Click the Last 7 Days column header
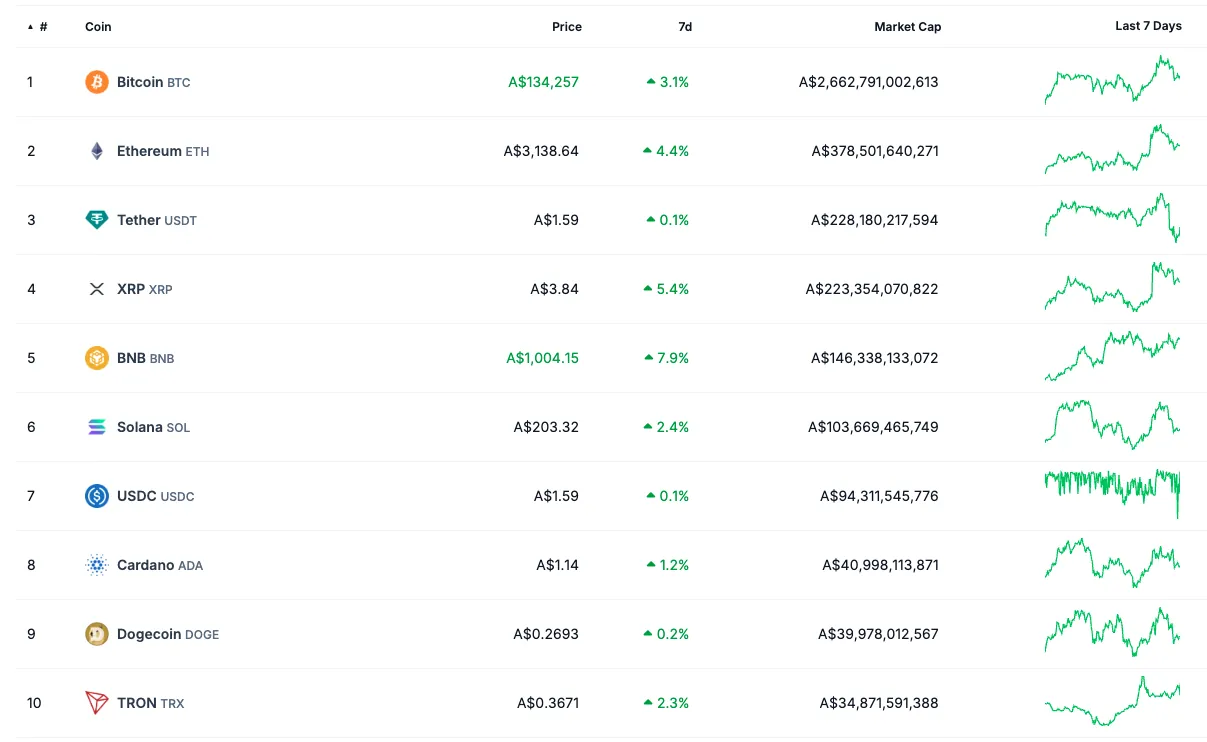 pyautogui.click(x=1148, y=26)
